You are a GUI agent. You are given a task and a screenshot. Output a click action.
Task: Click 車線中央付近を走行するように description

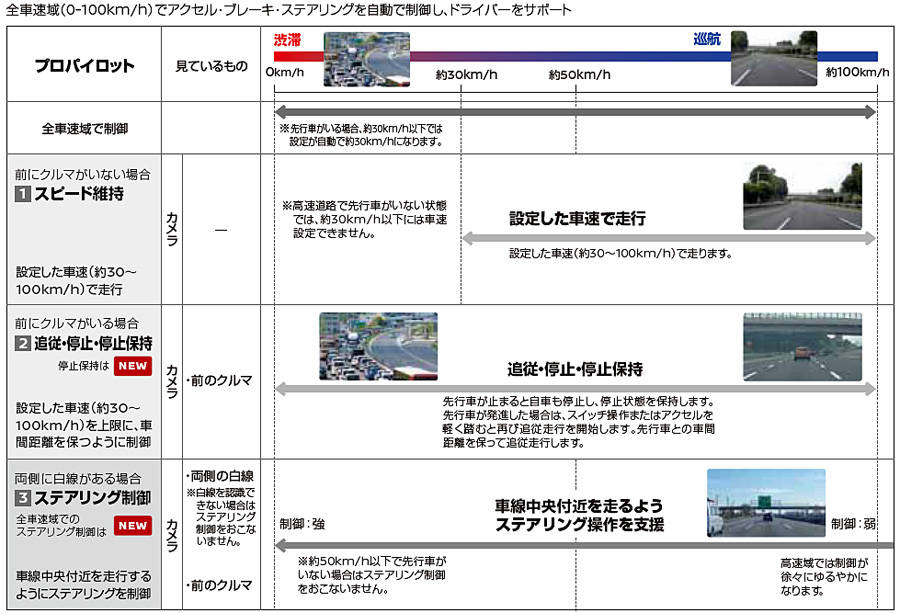click(84, 584)
